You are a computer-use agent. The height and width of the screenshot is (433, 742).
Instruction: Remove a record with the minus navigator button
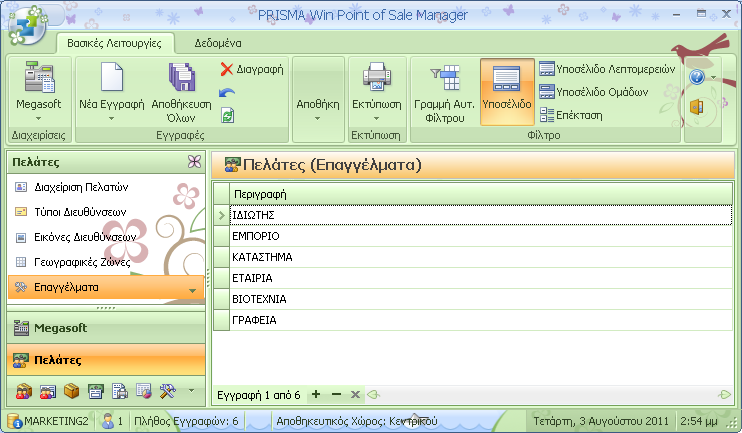pos(336,394)
